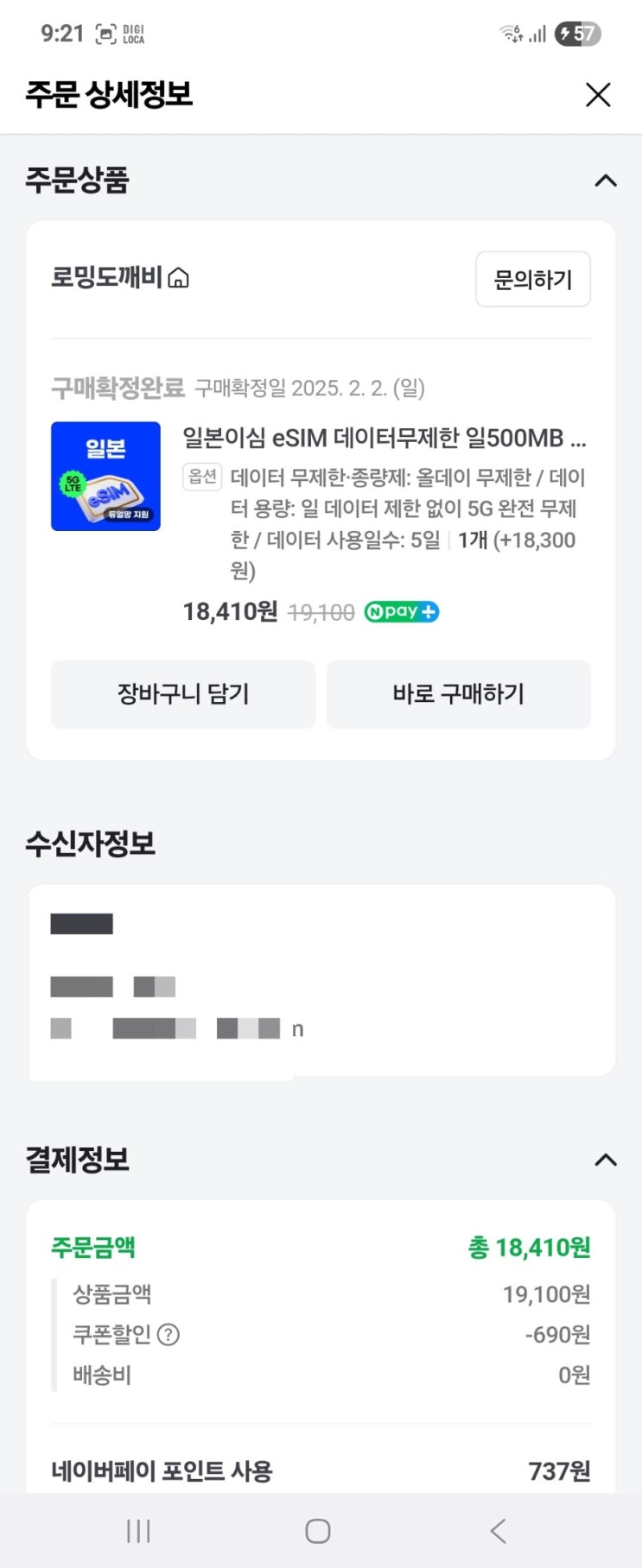Screen dimensions: 642x1568
Task: Tap the Wi-Fi status icon
Action: pyautogui.click(x=512, y=34)
